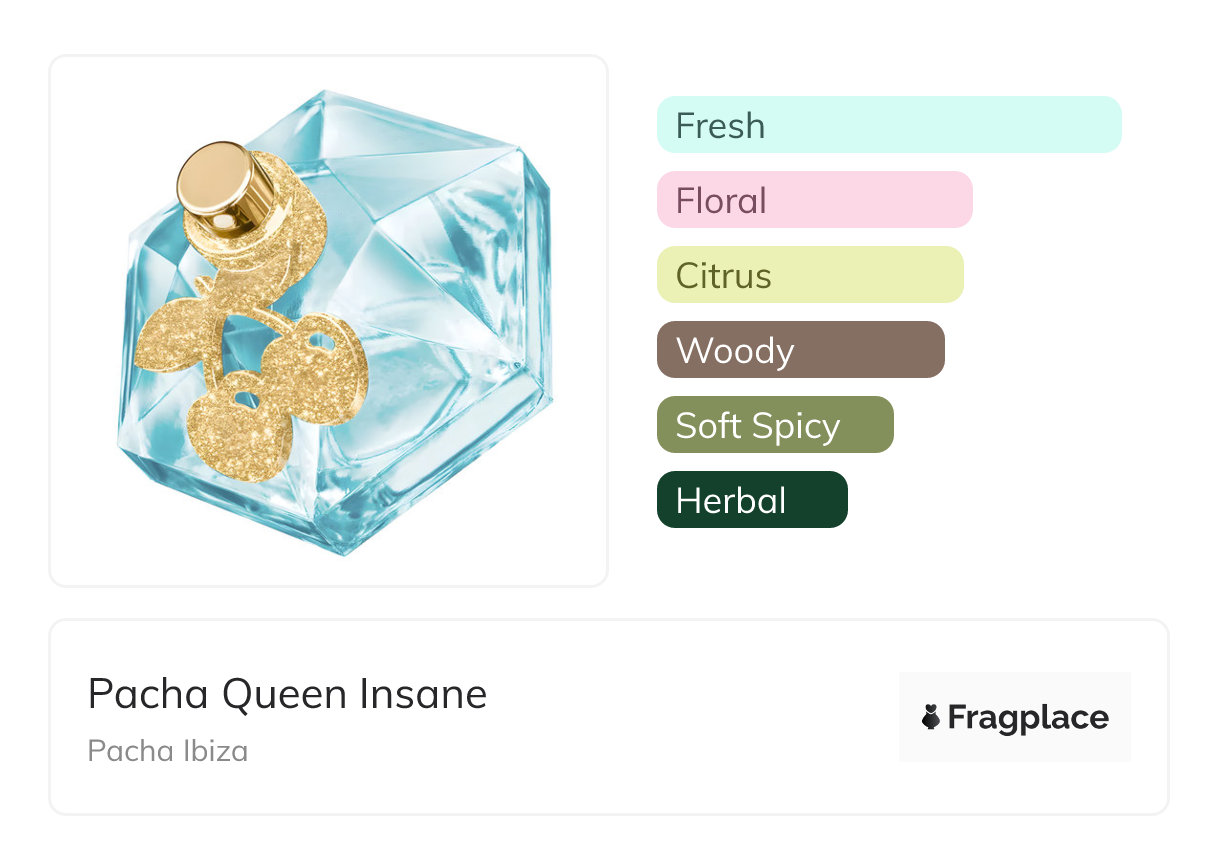Click the gold cap on the perfume bottle

(214, 179)
